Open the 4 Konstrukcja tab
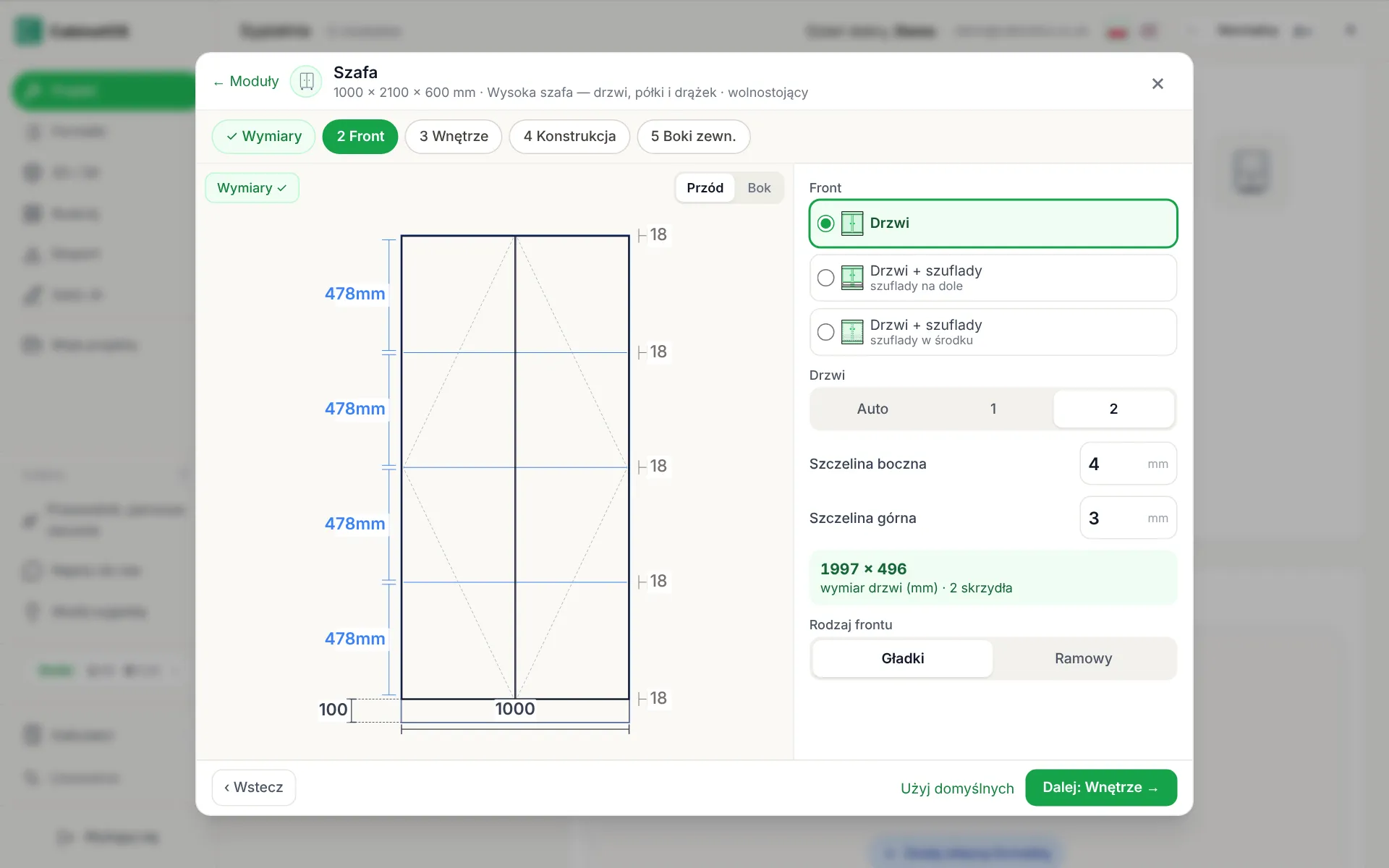Viewport: 1389px width, 868px height. click(x=569, y=137)
